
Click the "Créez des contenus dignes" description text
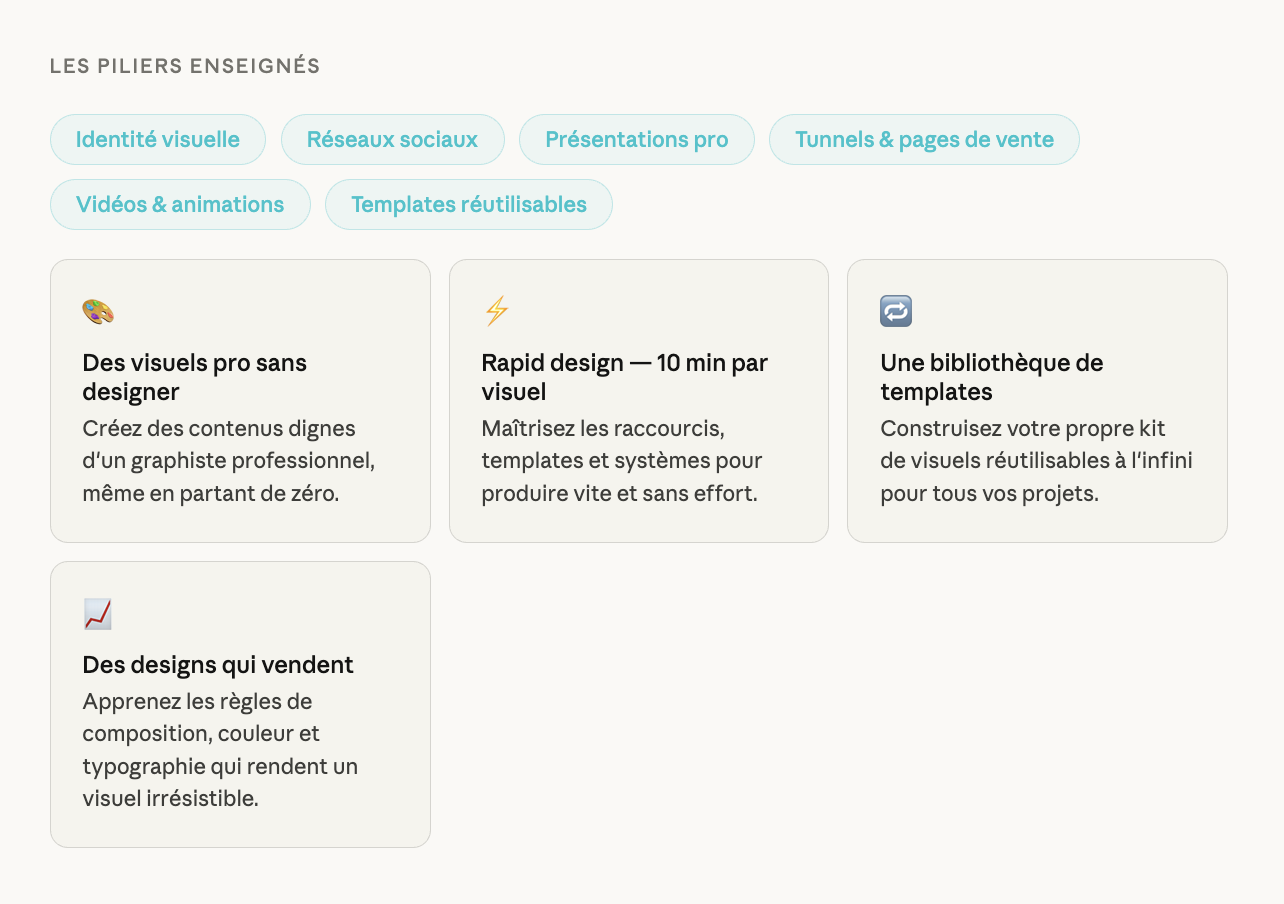[x=219, y=429]
